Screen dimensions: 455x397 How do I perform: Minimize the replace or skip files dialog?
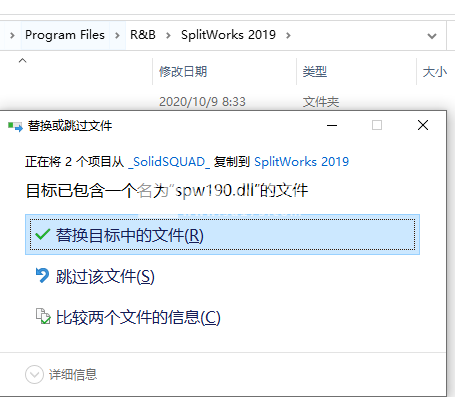coord(332,125)
